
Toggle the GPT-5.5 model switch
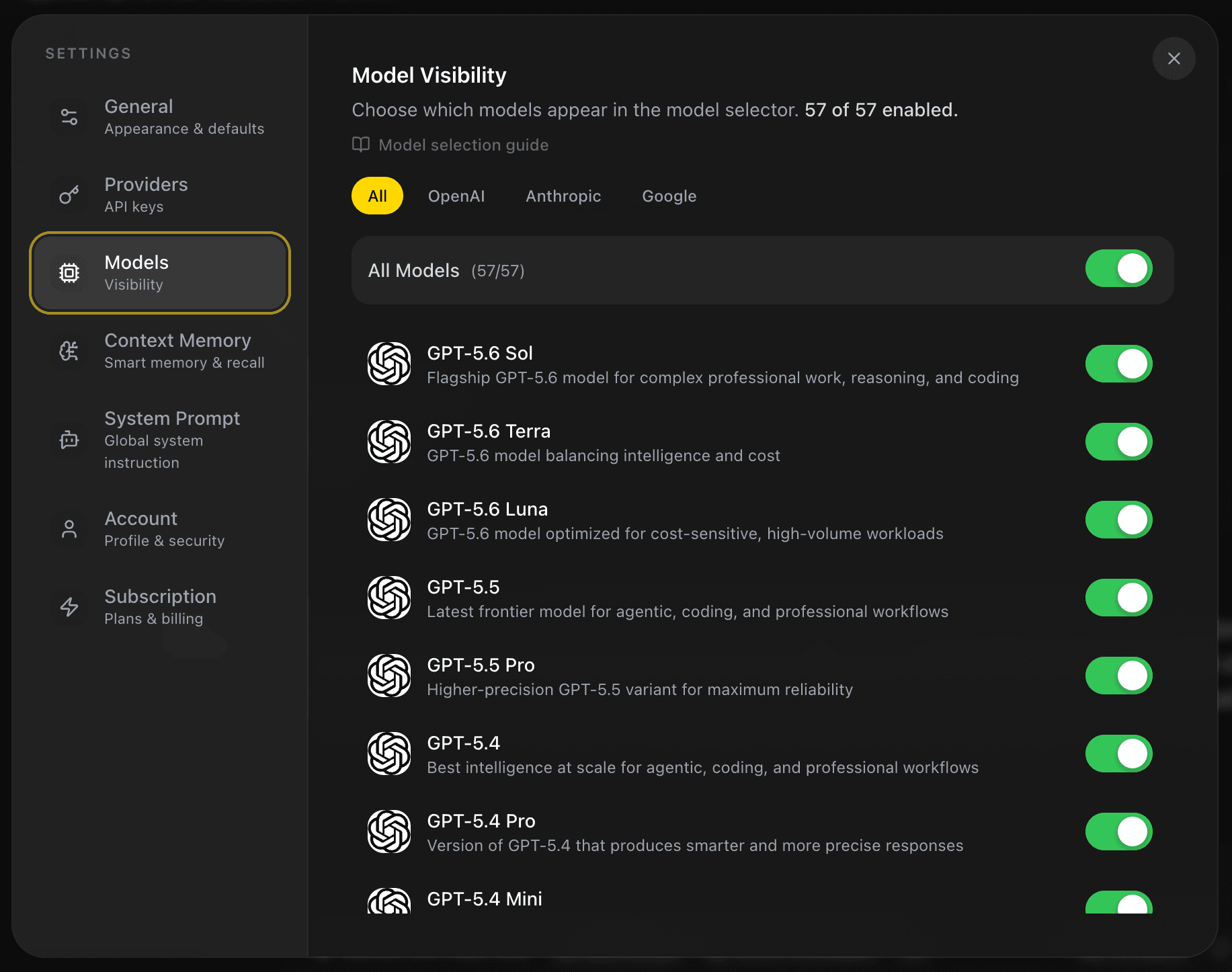(1119, 598)
